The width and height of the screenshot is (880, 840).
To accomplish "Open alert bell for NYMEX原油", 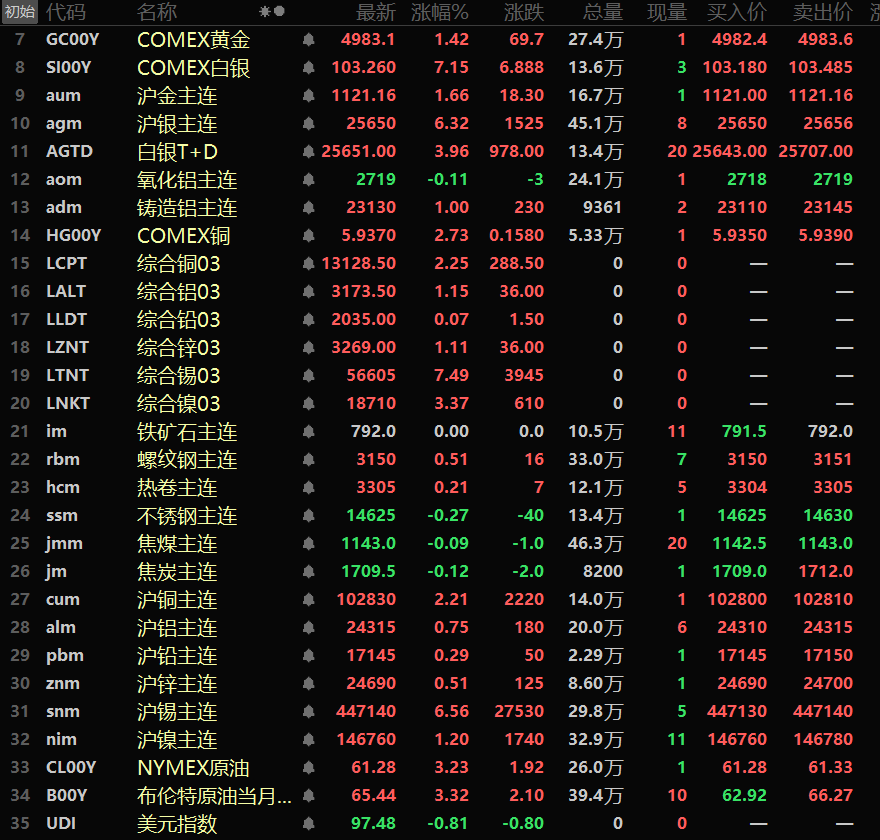I will 308,768.
